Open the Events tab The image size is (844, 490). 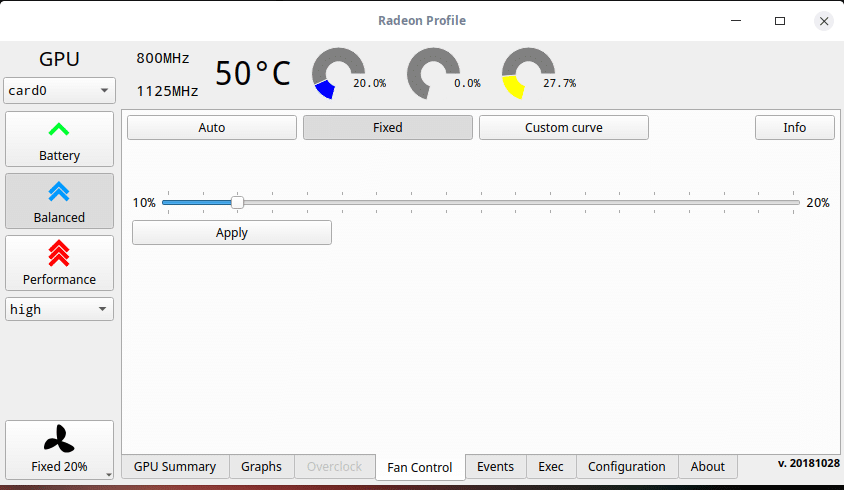[495, 466]
